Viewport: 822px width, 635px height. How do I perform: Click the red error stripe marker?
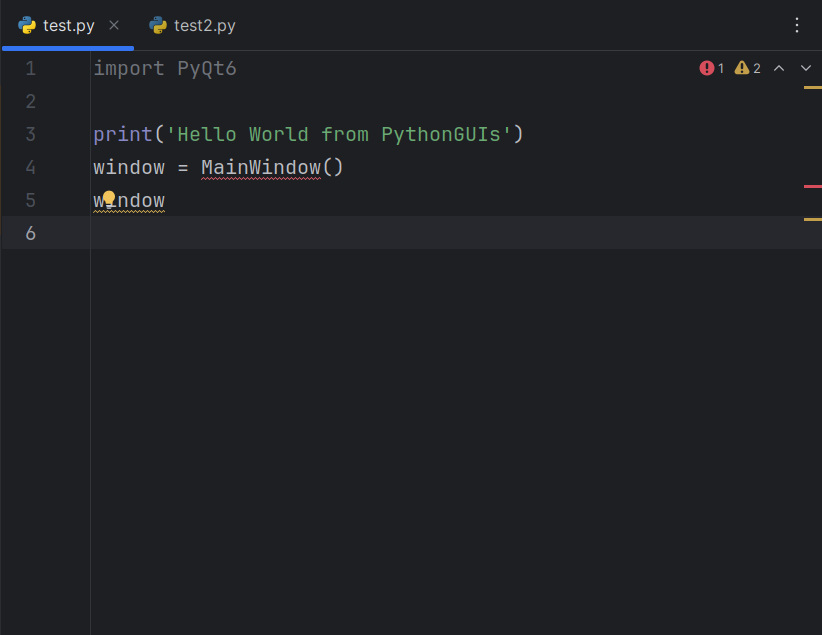pos(813,186)
